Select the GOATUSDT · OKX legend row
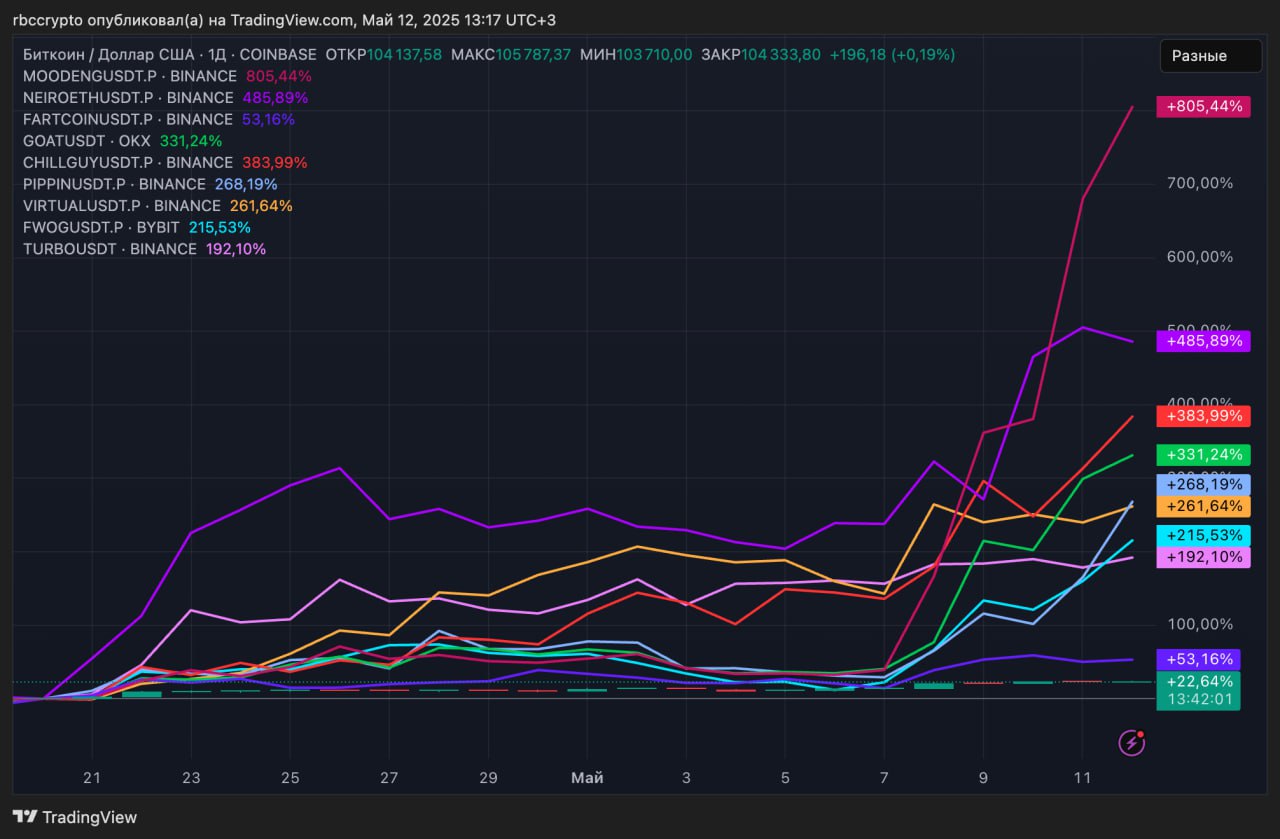 click(122, 141)
